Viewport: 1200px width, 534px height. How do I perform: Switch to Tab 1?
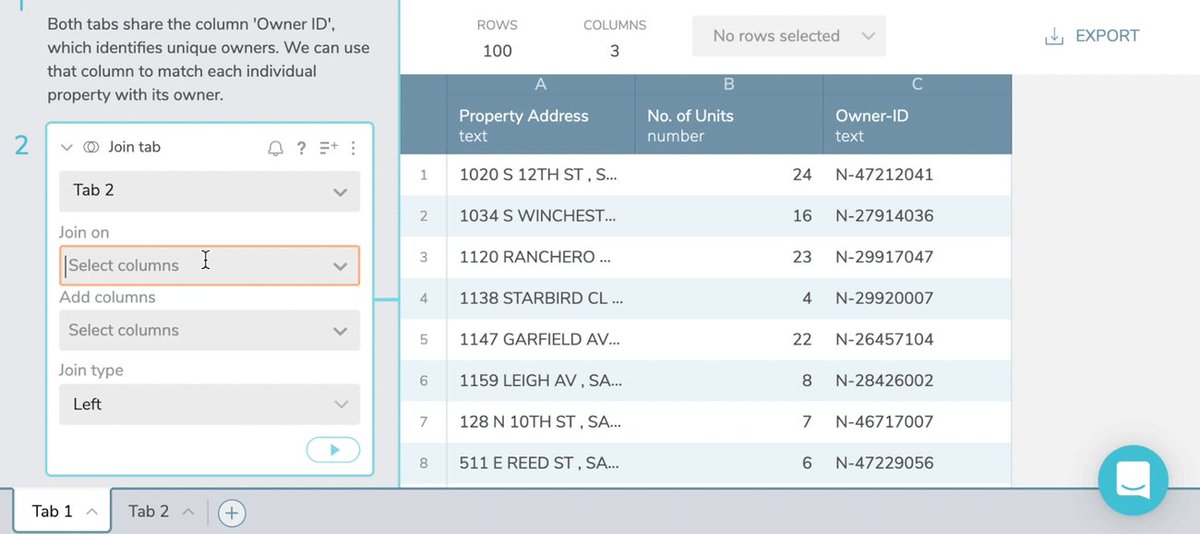tap(52, 512)
